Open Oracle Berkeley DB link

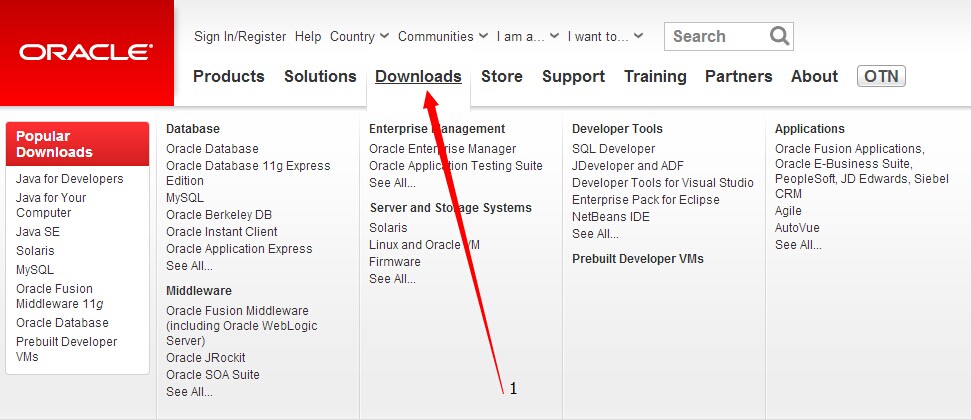[x=219, y=215]
